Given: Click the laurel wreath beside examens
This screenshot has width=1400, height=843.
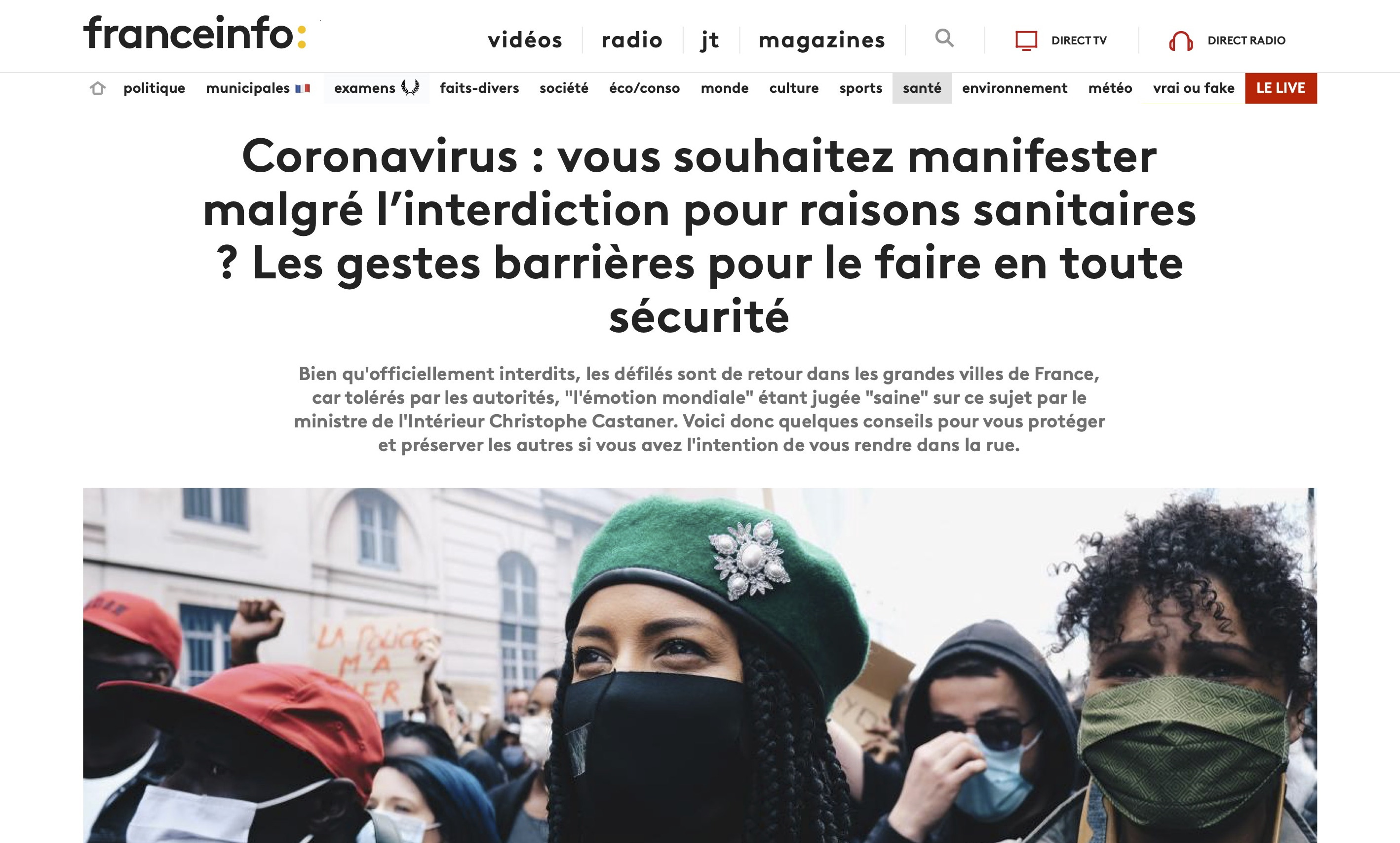Looking at the screenshot, I should (x=410, y=87).
